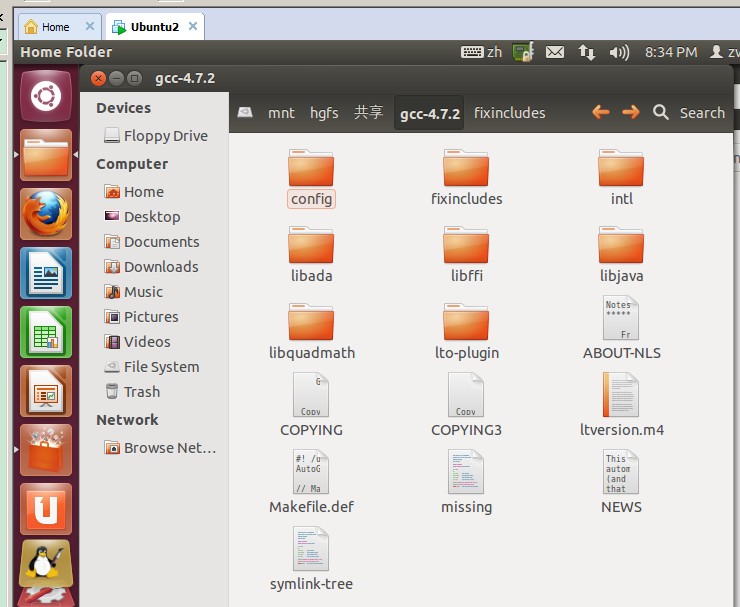Click the mail envelope indicator
Viewport: 740px width, 607px height.
click(x=555, y=52)
